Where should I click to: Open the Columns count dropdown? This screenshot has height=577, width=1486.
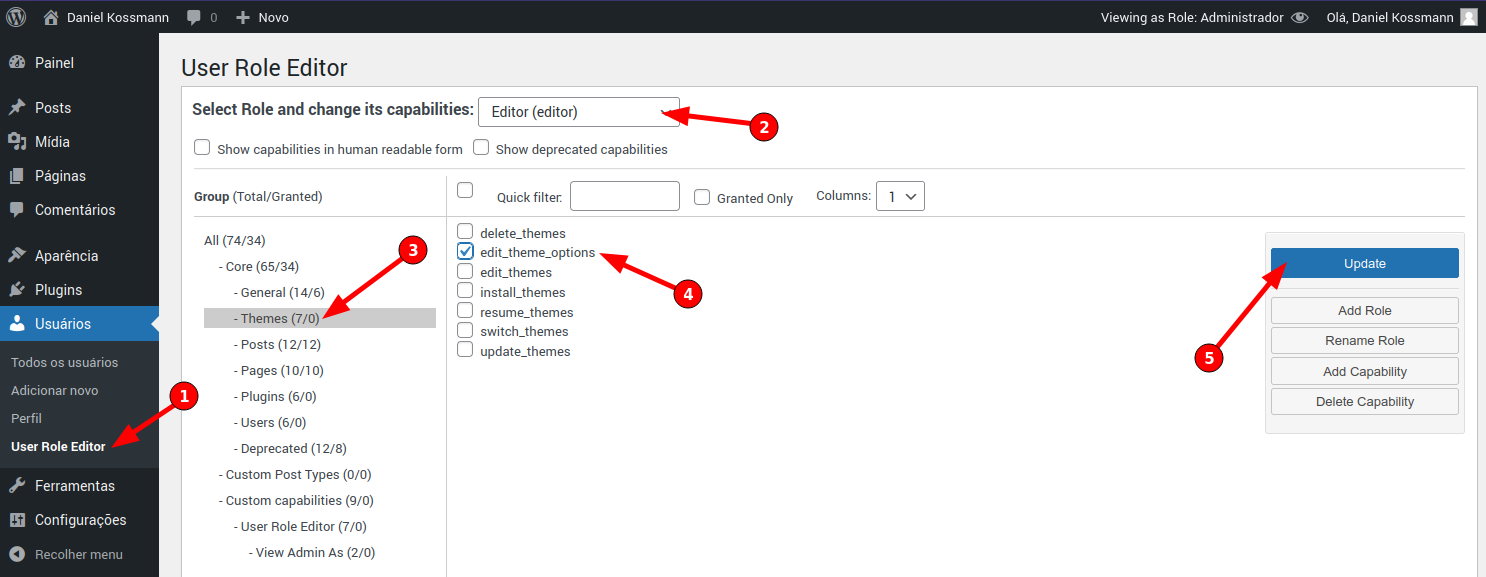[900, 196]
